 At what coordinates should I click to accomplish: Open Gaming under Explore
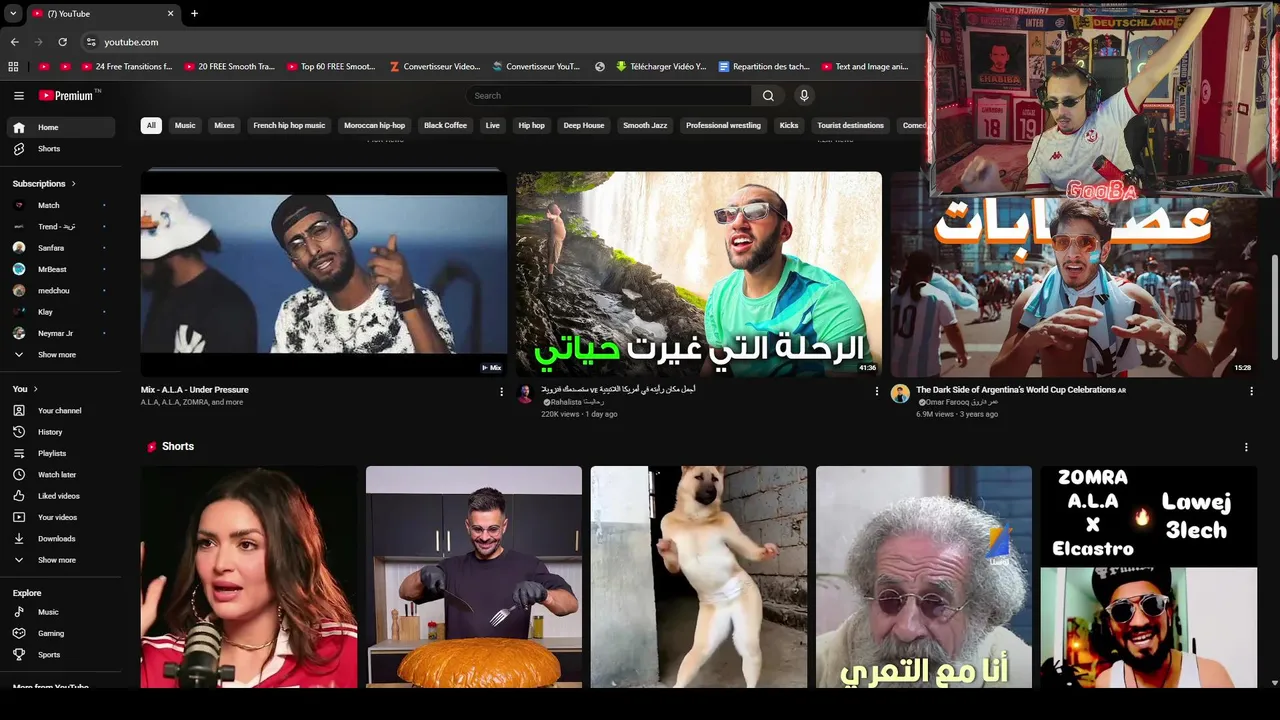pos(61,633)
